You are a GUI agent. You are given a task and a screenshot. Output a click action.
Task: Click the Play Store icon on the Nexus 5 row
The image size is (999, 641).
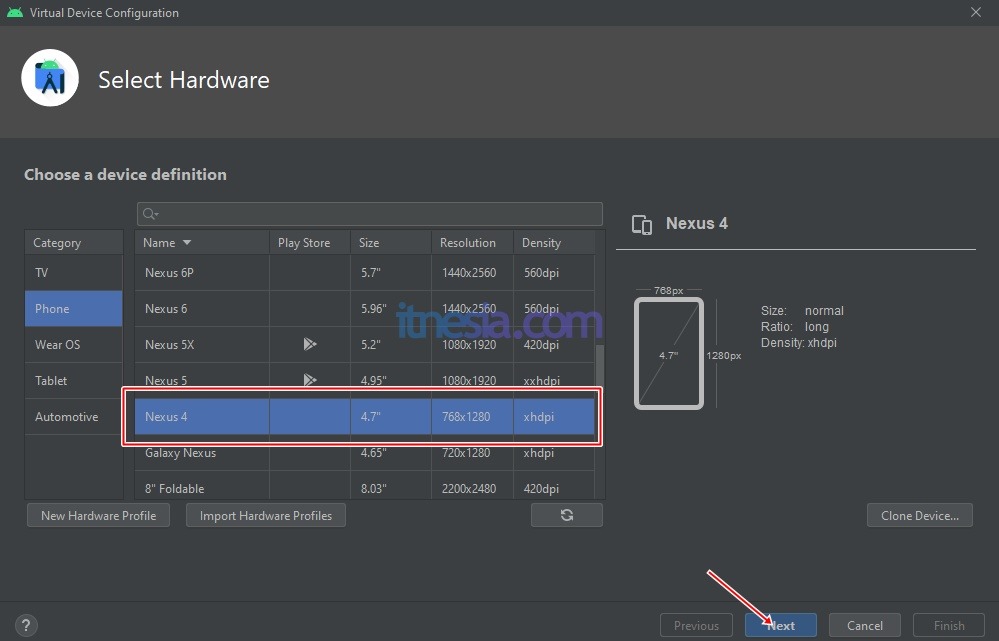click(x=310, y=380)
